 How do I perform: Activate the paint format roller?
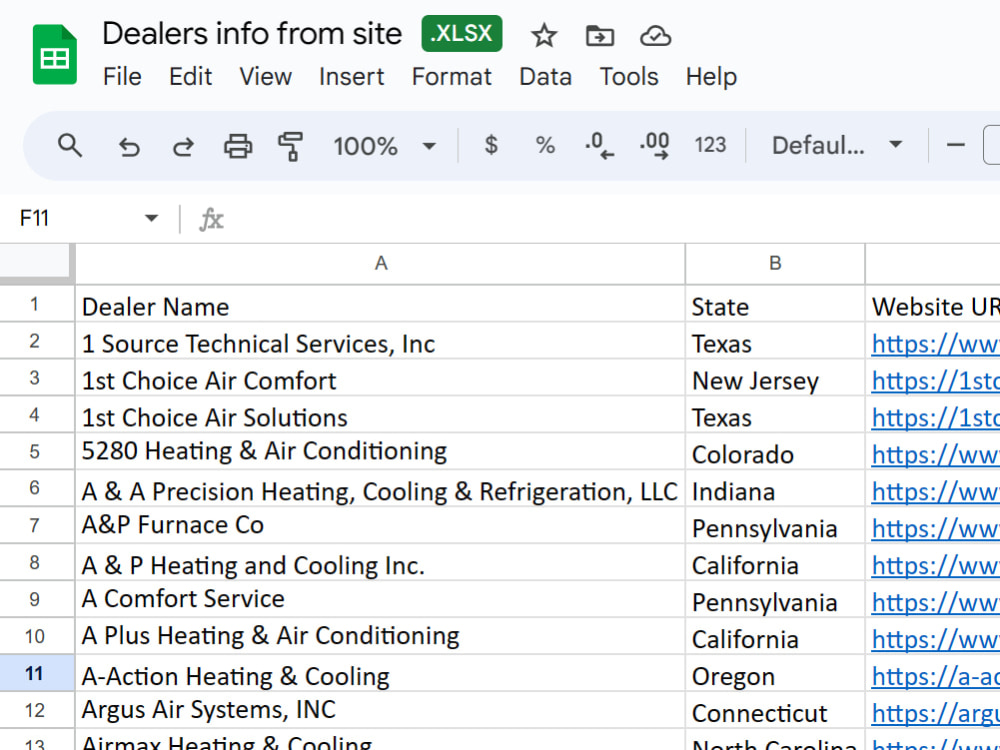[291, 146]
